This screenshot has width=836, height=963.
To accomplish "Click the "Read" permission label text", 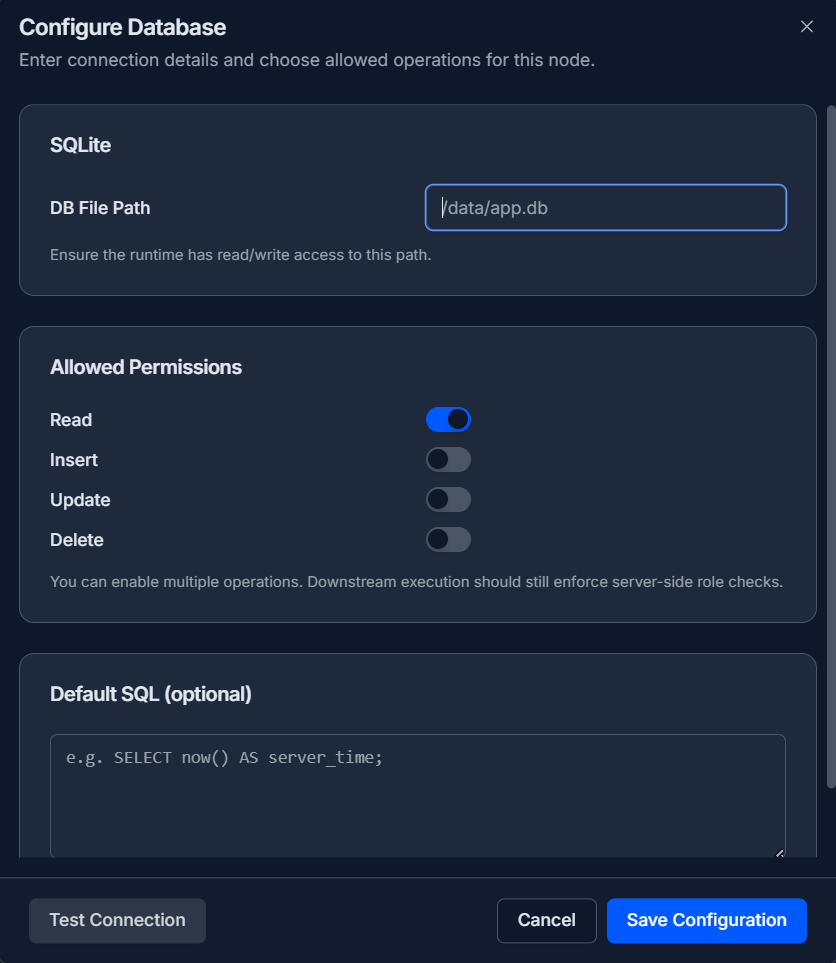I will coord(71,420).
